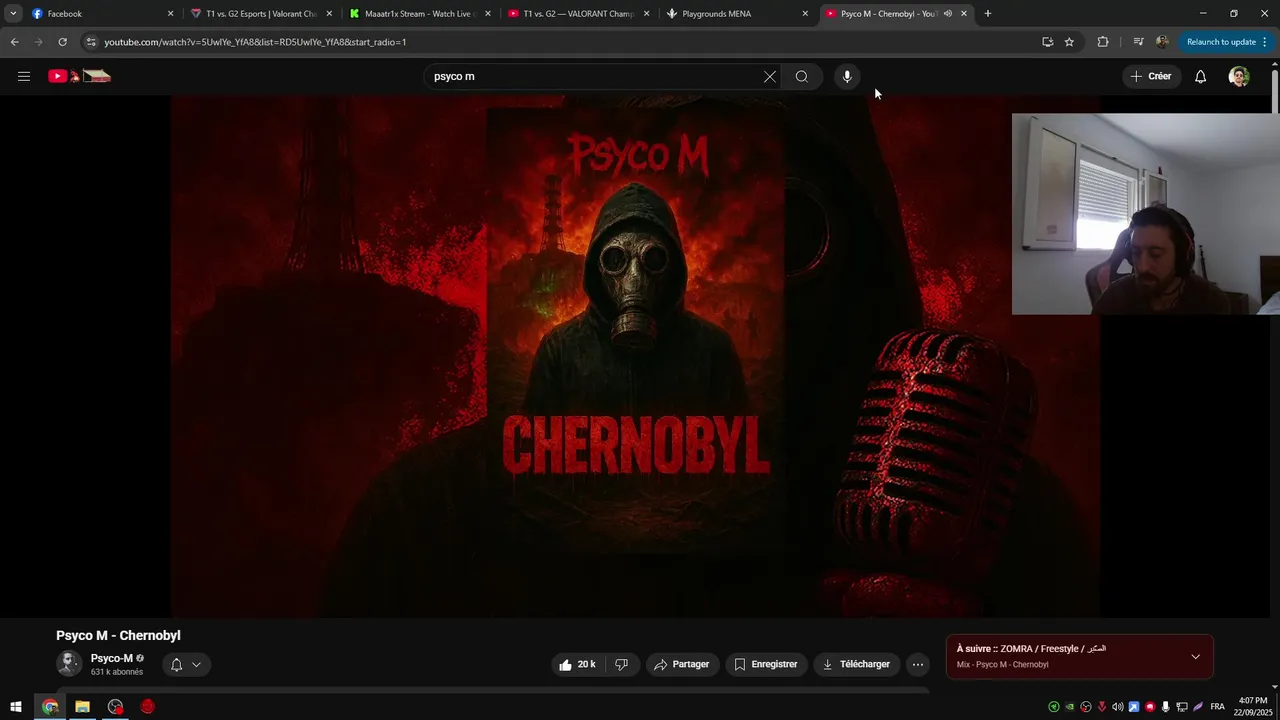The height and width of the screenshot is (720, 1280).
Task: Close the Facebook tab
Action: (x=170, y=14)
